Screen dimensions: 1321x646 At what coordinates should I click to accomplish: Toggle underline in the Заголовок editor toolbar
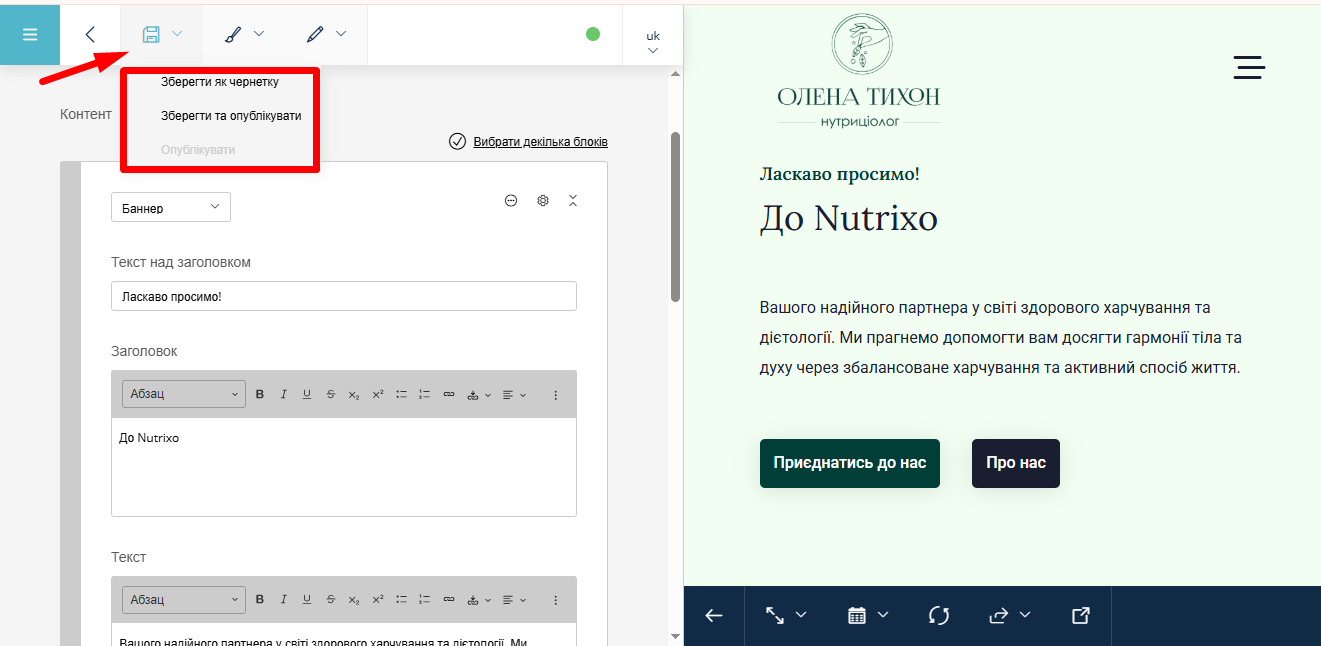(307, 395)
